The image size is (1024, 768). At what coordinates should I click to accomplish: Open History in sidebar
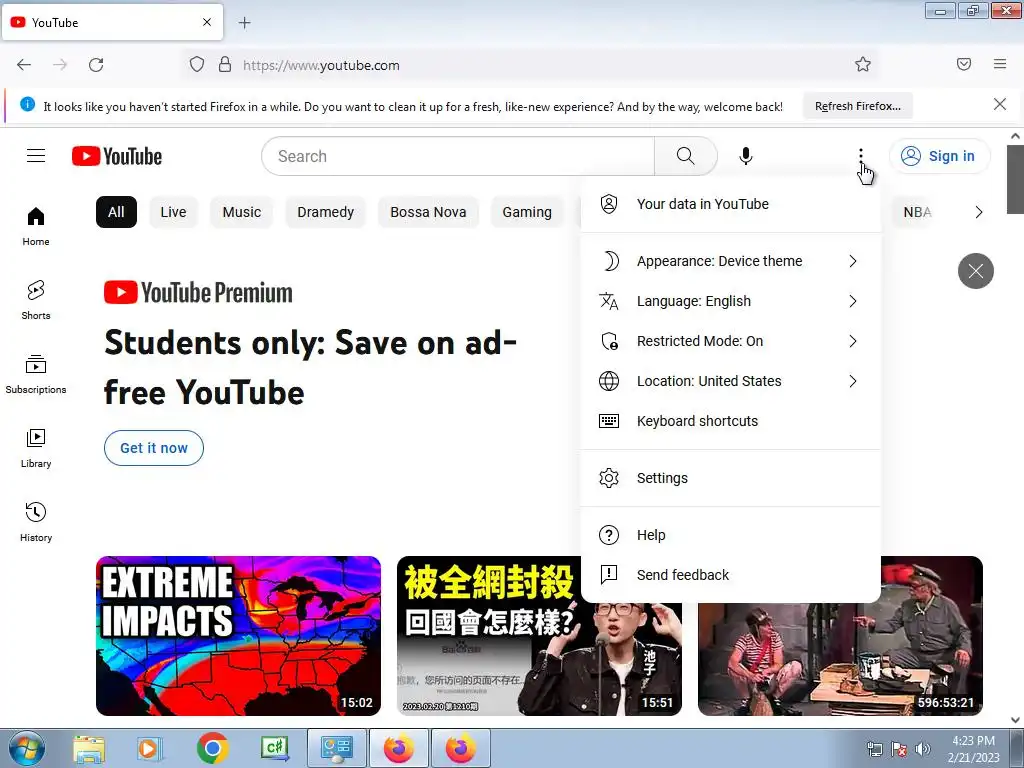click(x=36, y=522)
